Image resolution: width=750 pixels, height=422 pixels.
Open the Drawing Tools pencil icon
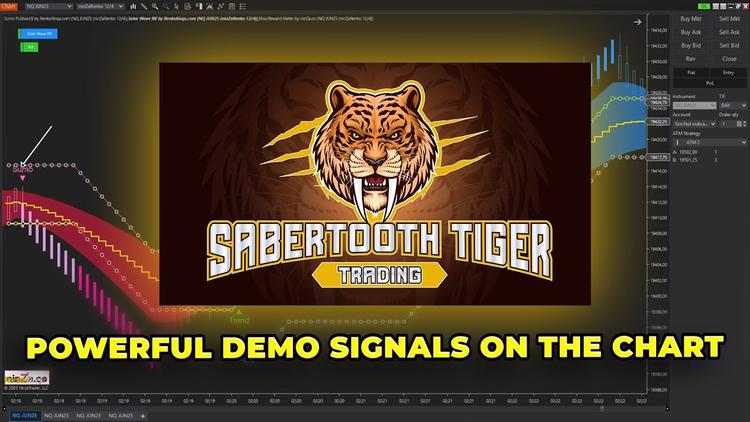[x=144, y=6]
